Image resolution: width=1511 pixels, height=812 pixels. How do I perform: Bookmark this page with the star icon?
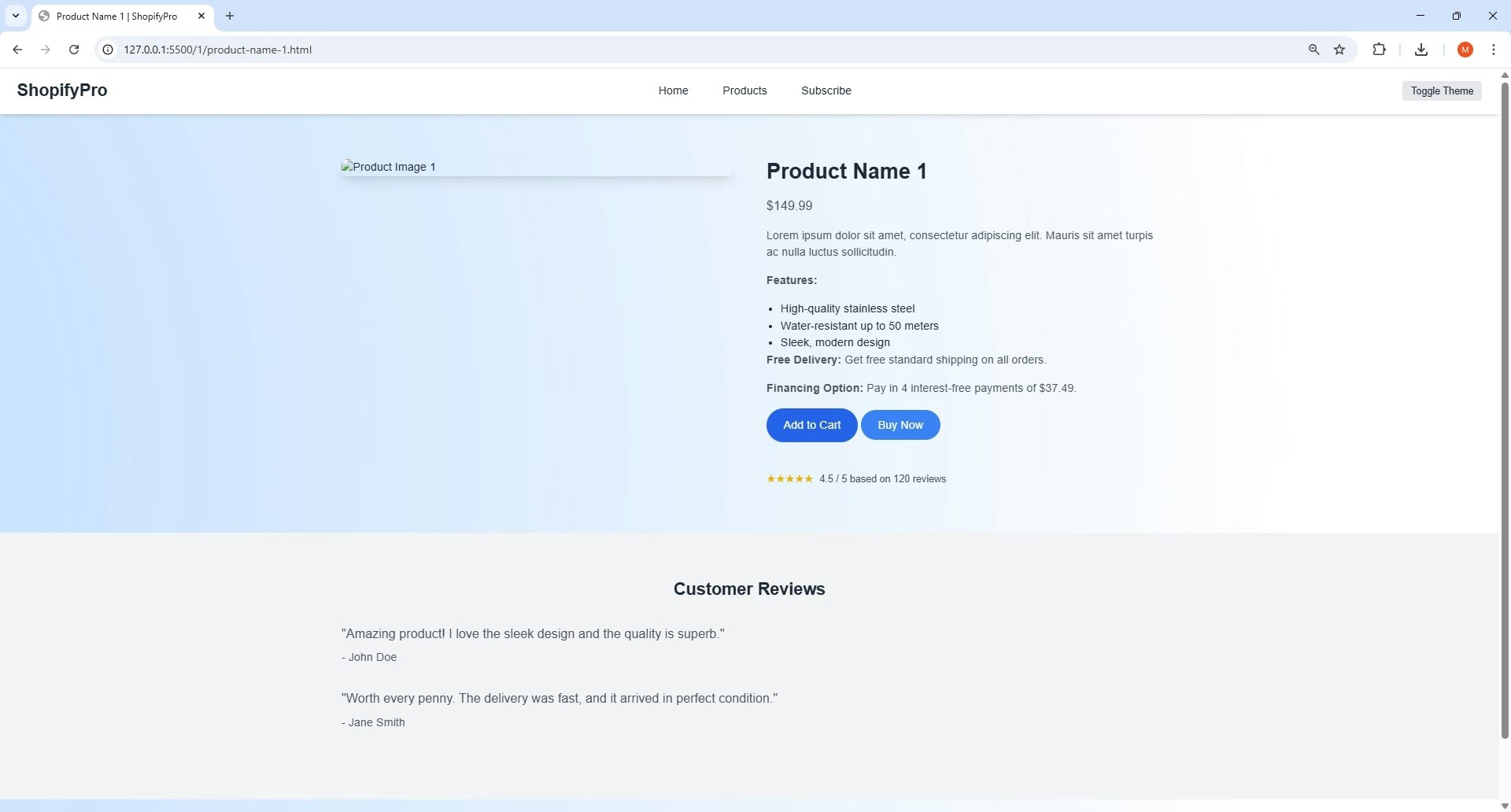click(1340, 49)
